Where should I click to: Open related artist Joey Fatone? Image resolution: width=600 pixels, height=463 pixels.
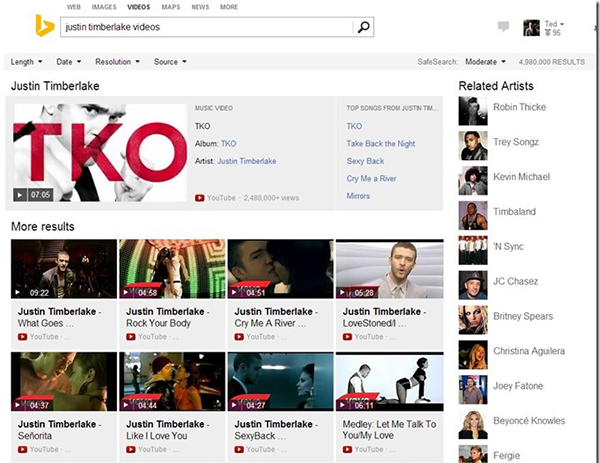(x=518, y=386)
